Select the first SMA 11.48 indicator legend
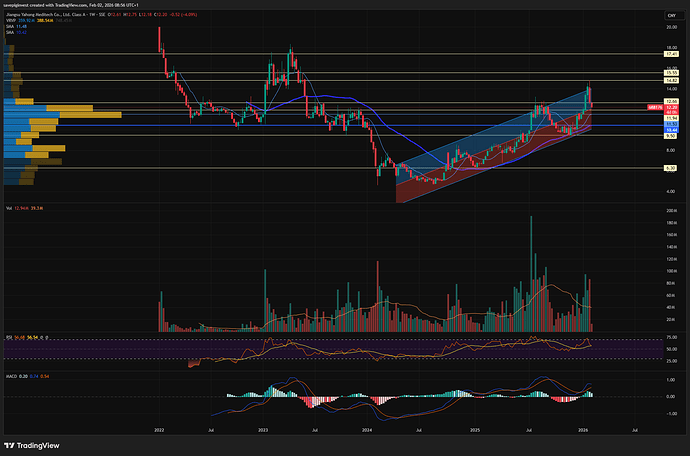The height and width of the screenshot is (456, 690). 10,26
